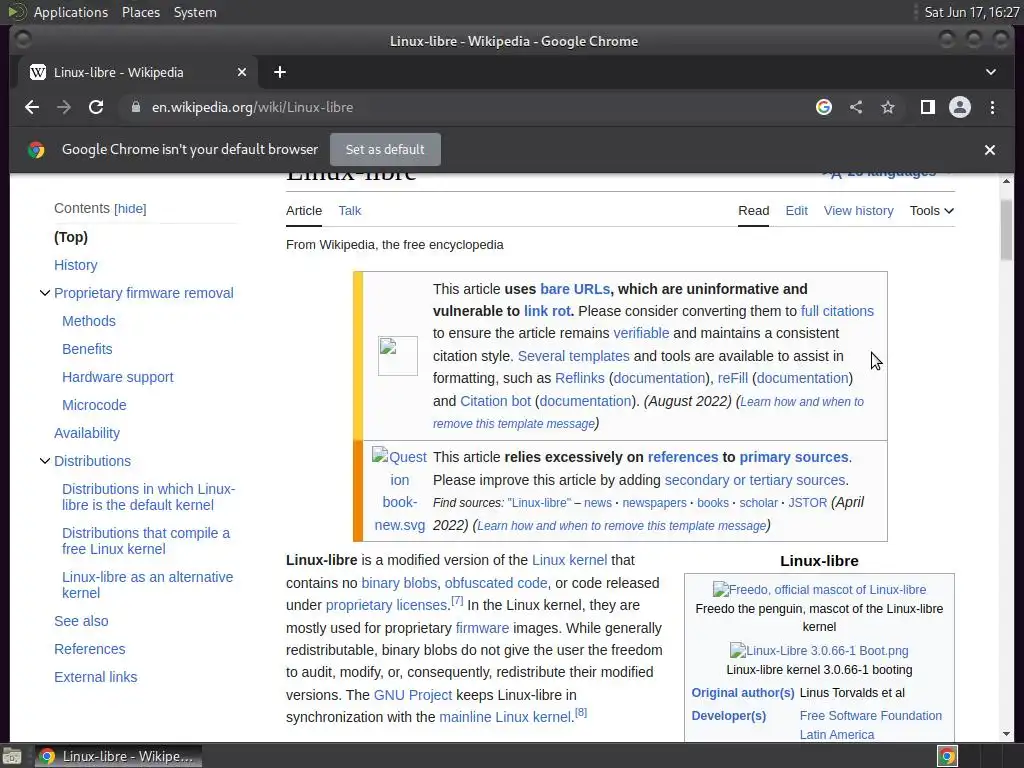Open the GNU Project link
The width and height of the screenshot is (1024, 768).
412,695
